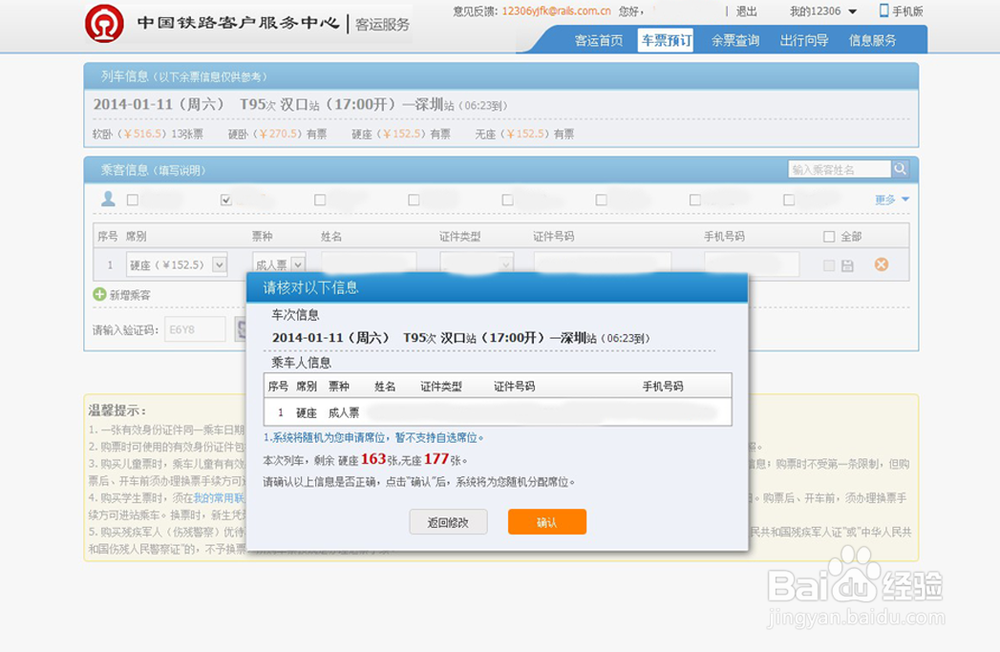
Task: Remove passenger row via red X icon
Action: [883, 263]
